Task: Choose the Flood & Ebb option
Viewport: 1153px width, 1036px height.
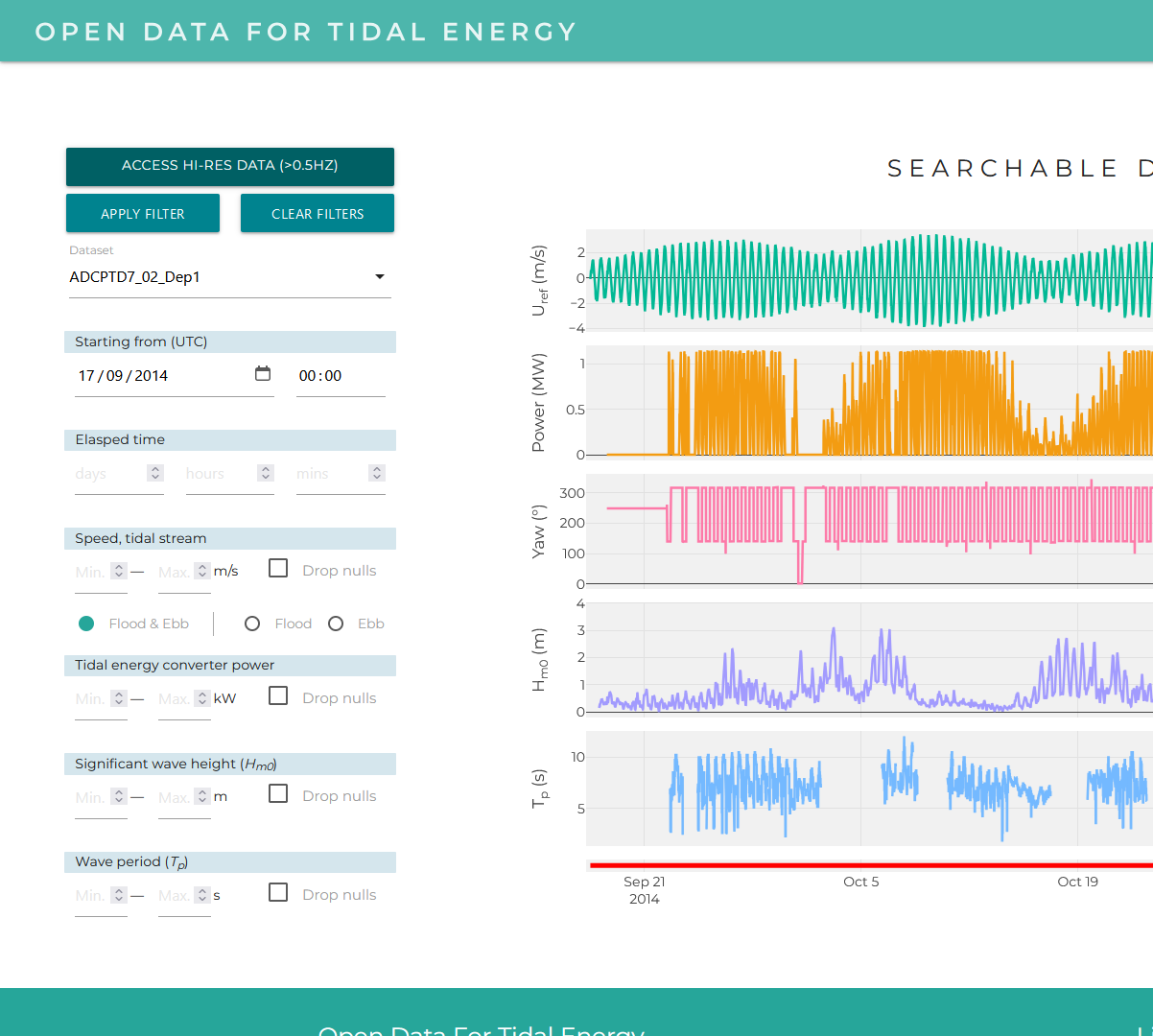Action: pos(86,624)
